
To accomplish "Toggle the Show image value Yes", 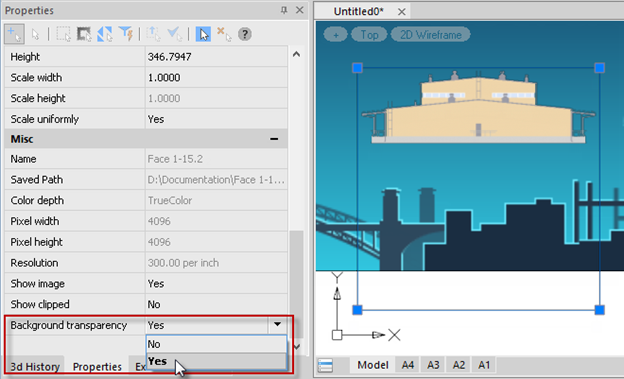I will [x=216, y=283].
